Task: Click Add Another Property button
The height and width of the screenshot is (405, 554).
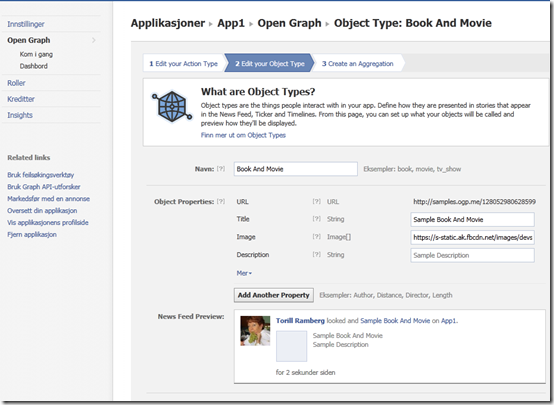Action: click(x=273, y=295)
